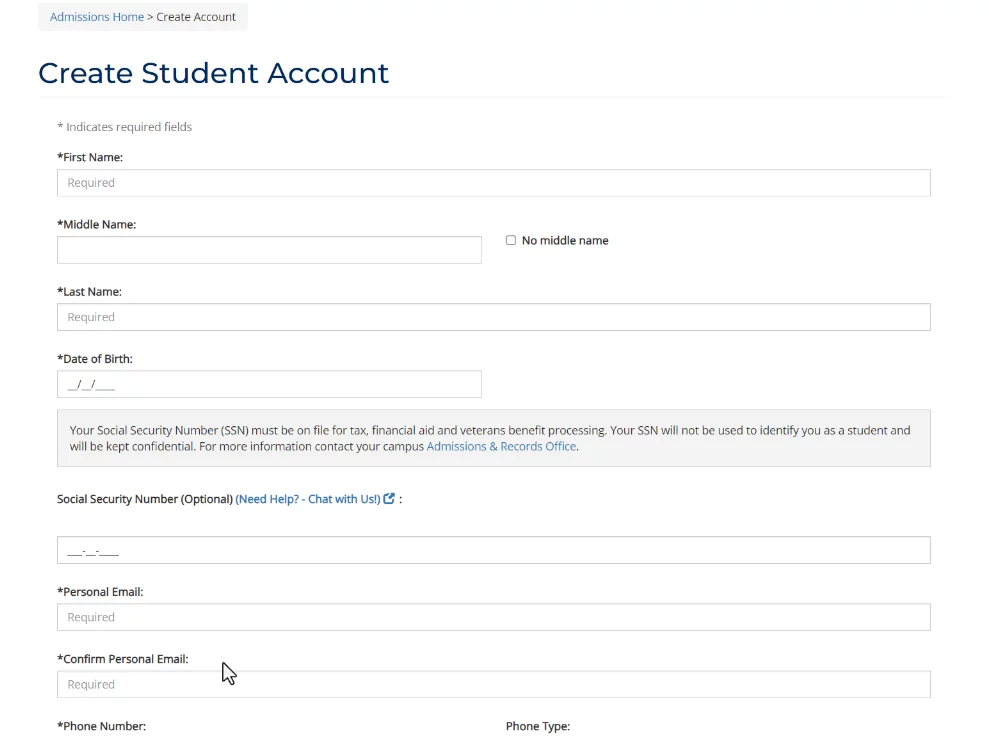Image resolution: width=989 pixels, height=738 pixels.
Task: Click the Social Security Number input box
Action: pyautogui.click(x=493, y=549)
